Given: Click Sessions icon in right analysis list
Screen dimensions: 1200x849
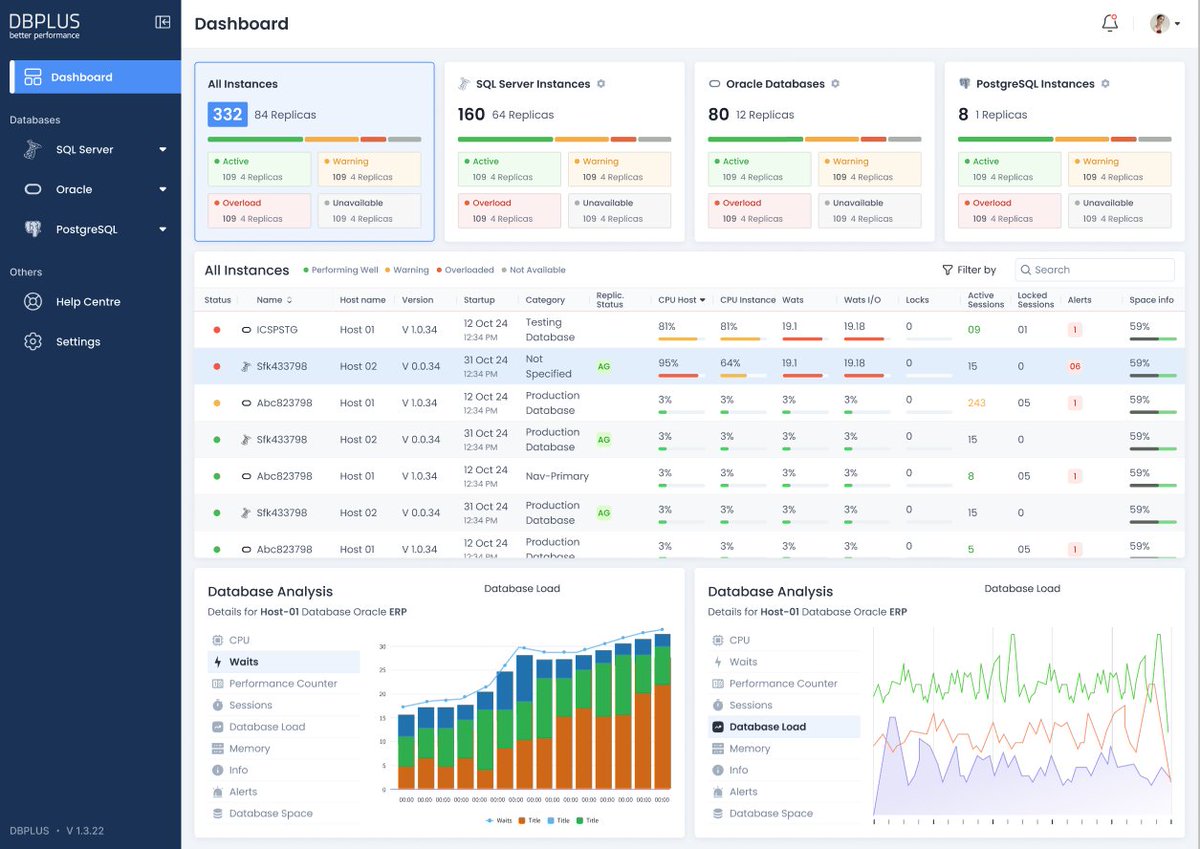Looking at the screenshot, I should 718,705.
